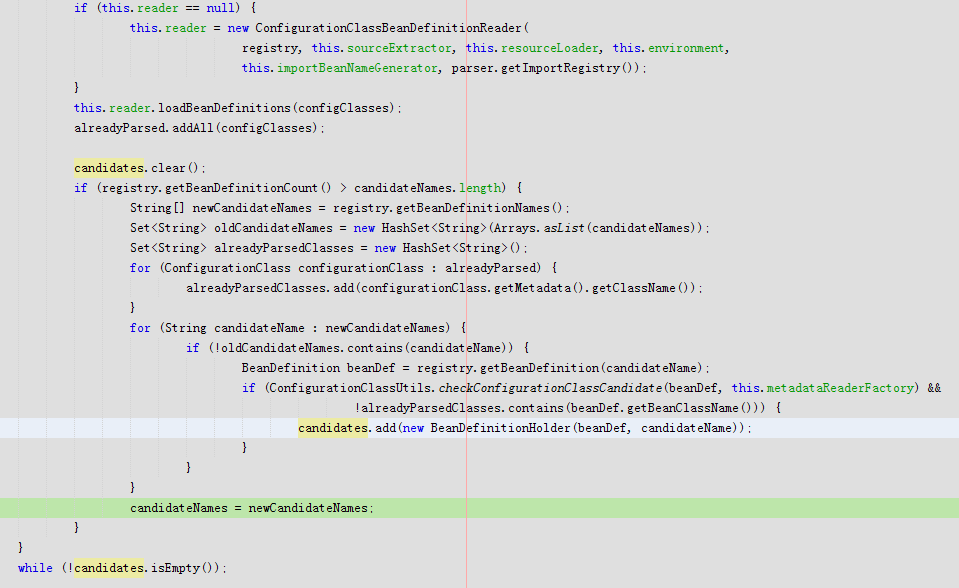959x588 pixels.
Task: Click 'resourceLoader' field reference
Action: [x=550, y=48]
